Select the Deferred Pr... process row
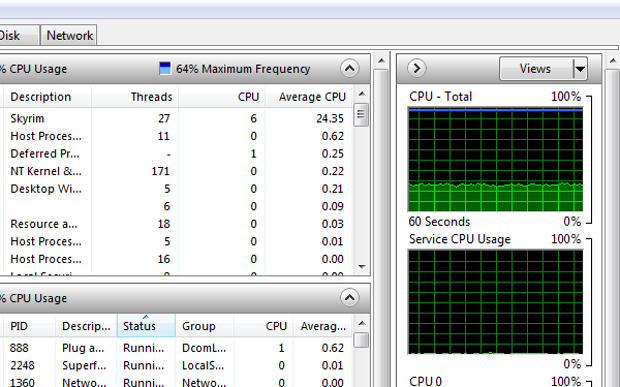 coord(176,153)
